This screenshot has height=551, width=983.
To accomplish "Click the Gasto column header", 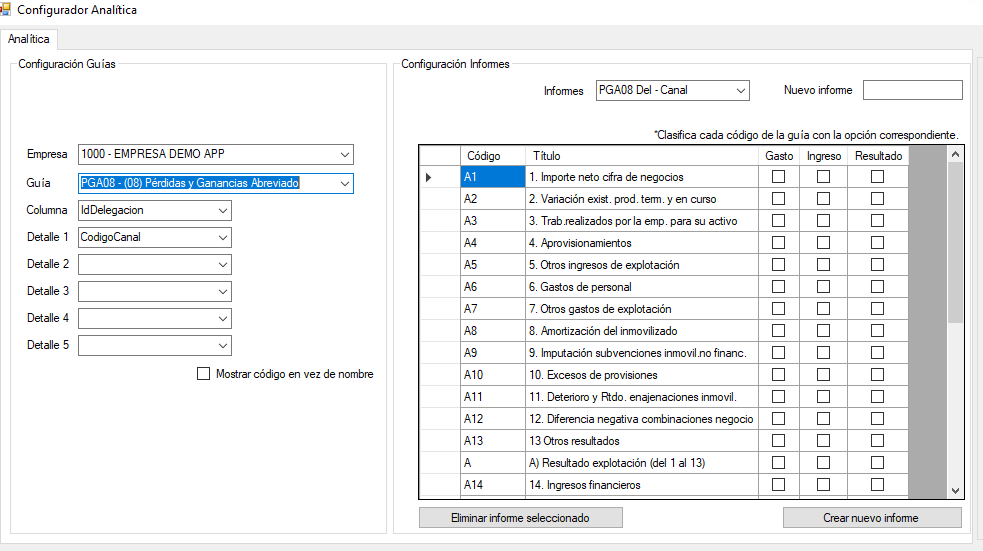I will (779, 155).
